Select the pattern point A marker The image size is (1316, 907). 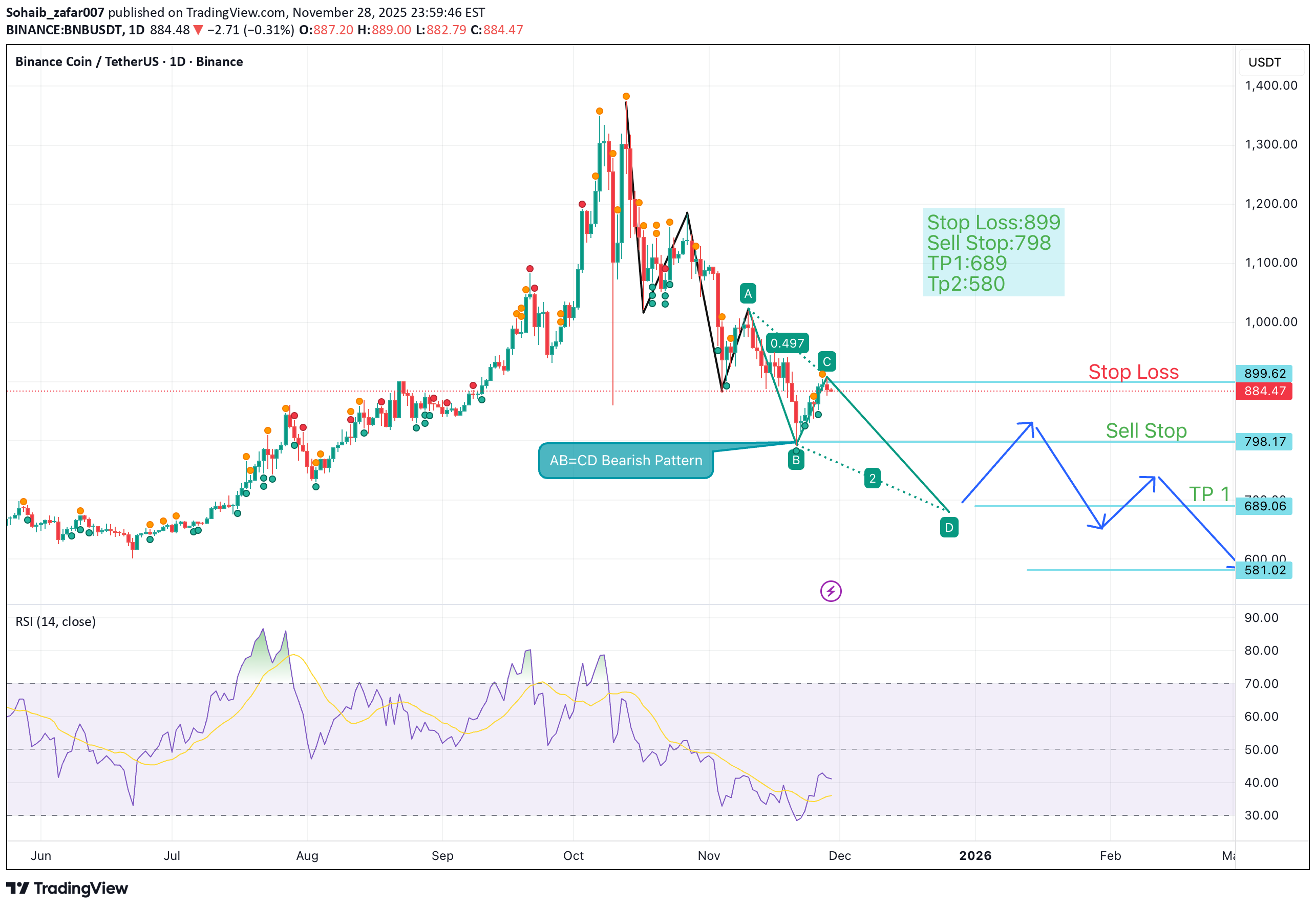click(748, 294)
